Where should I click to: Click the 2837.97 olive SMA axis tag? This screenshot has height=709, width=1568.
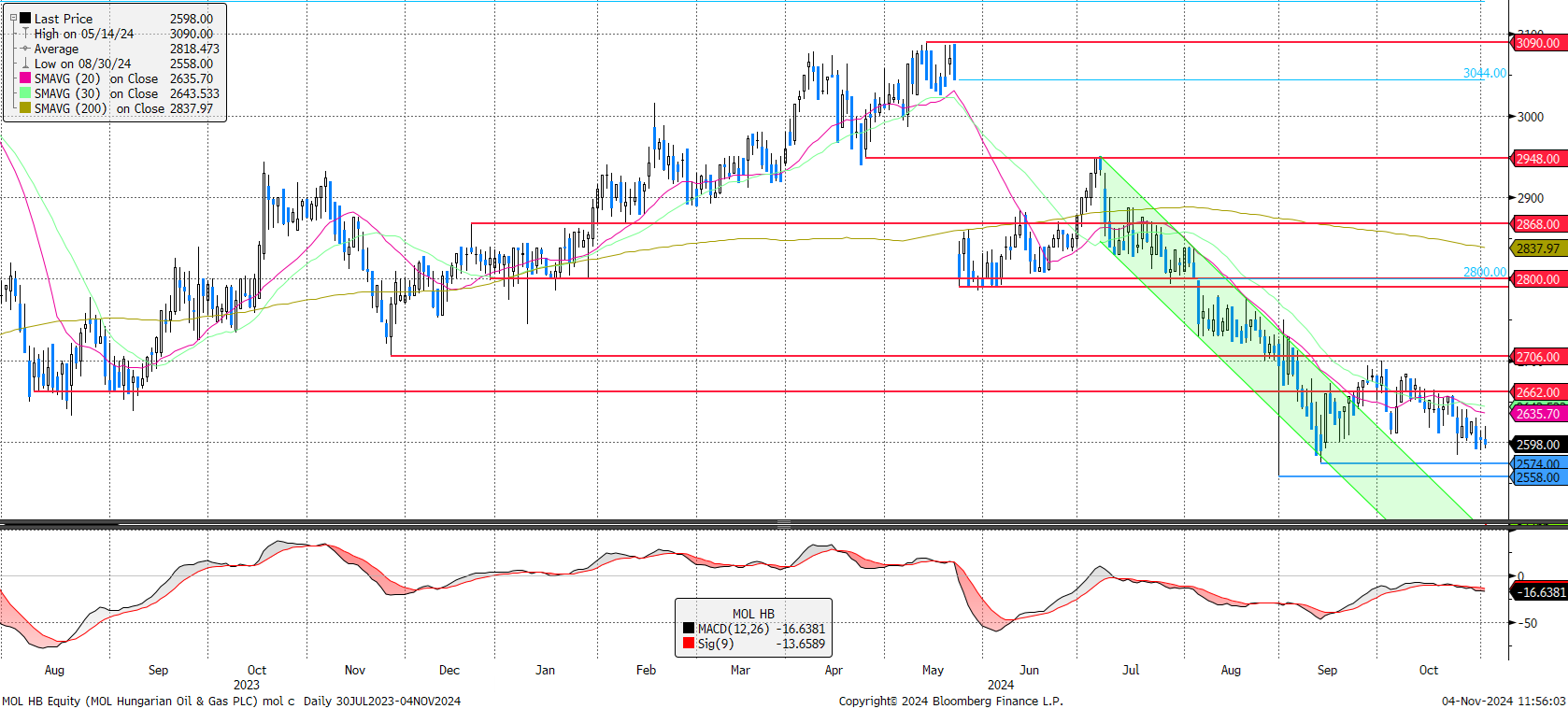click(1537, 248)
